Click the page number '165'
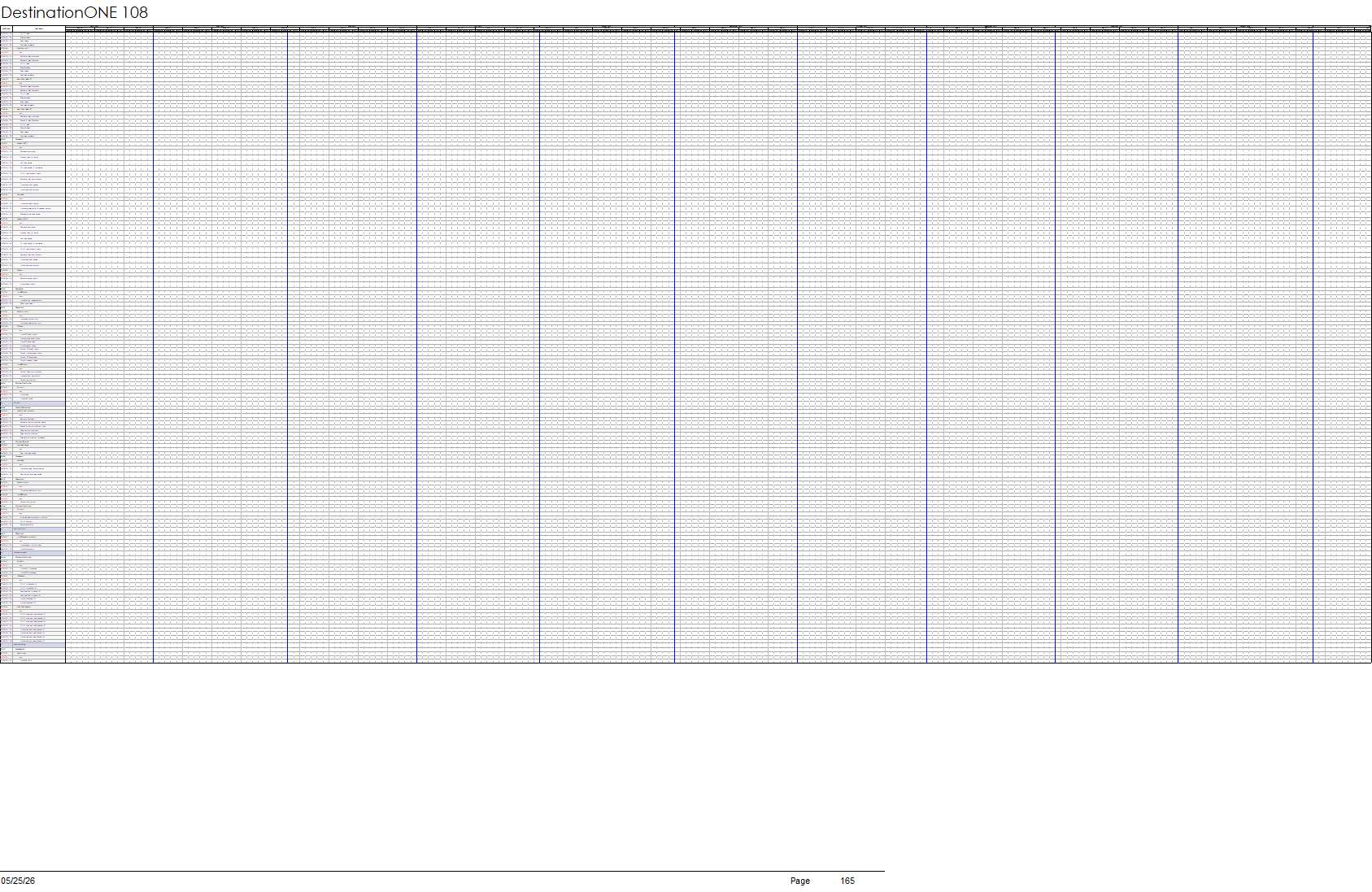Screen dimensions: 1372x892 pos(847,881)
